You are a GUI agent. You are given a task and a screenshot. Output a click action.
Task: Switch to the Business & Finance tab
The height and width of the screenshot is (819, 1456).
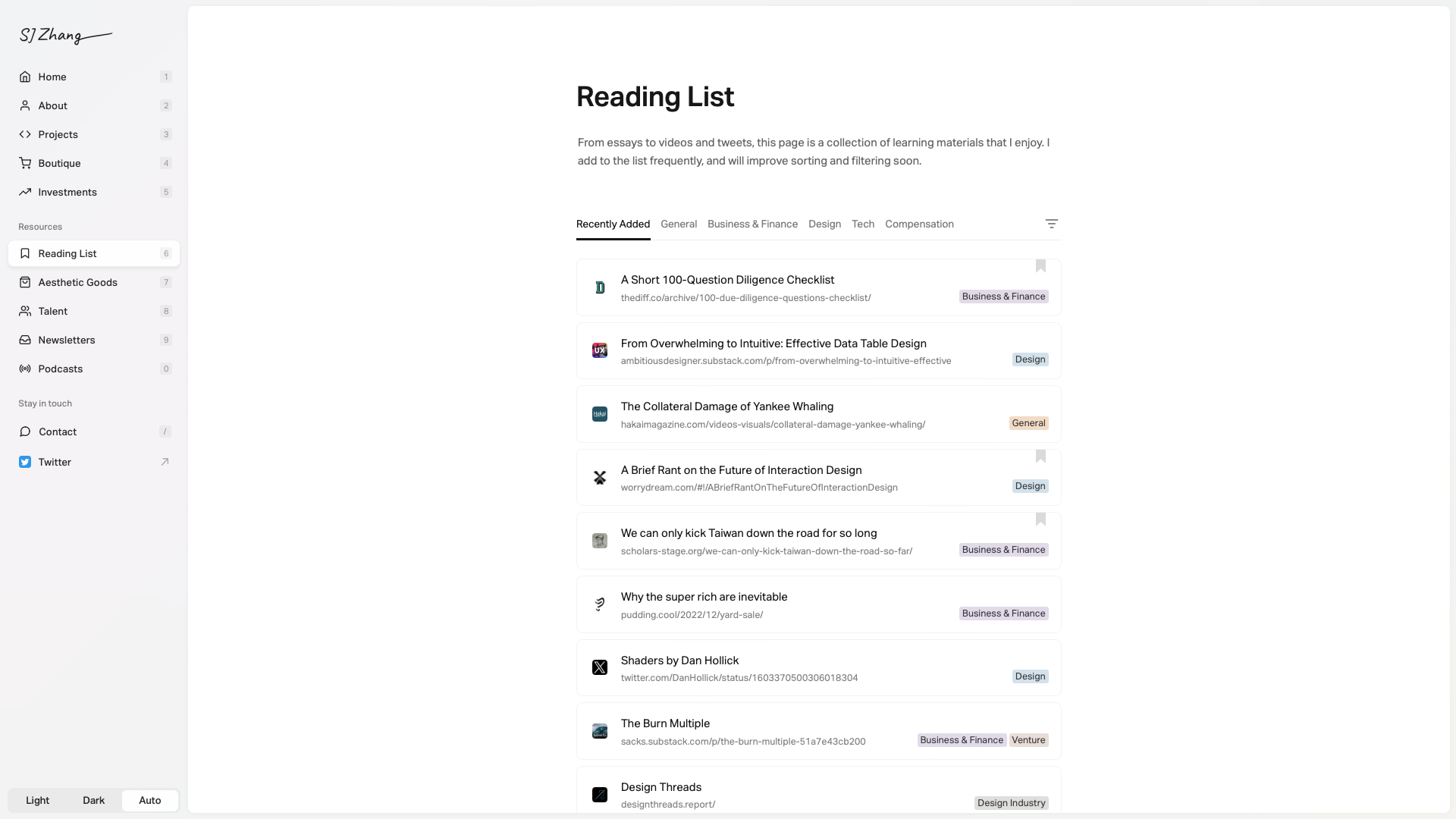[x=752, y=224]
